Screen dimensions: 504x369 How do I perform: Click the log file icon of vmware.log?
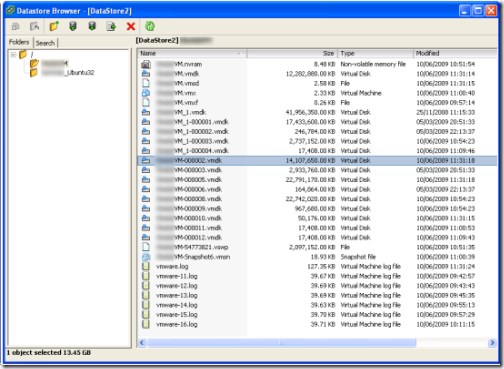[x=146, y=266]
